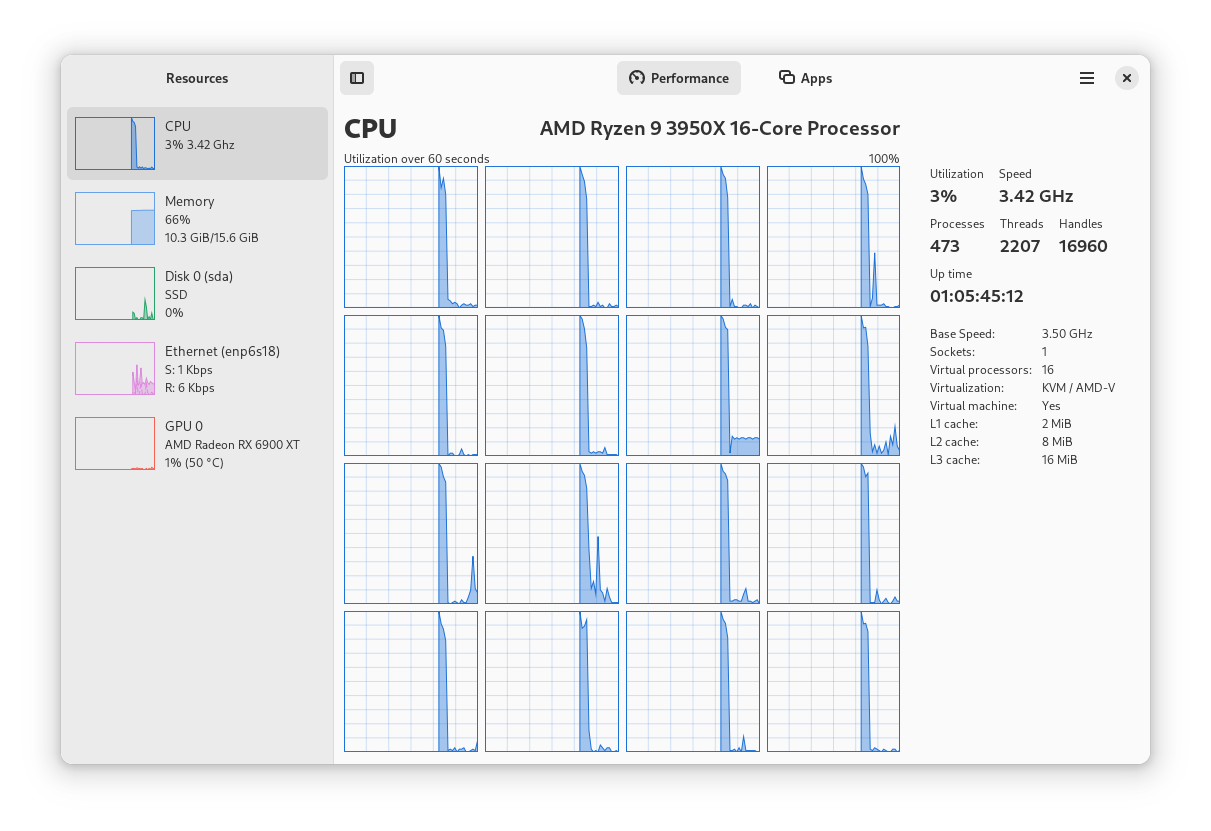The height and width of the screenshot is (831, 1211).
Task: Select GPU 0 in sidebar
Action: (x=197, y=443)
